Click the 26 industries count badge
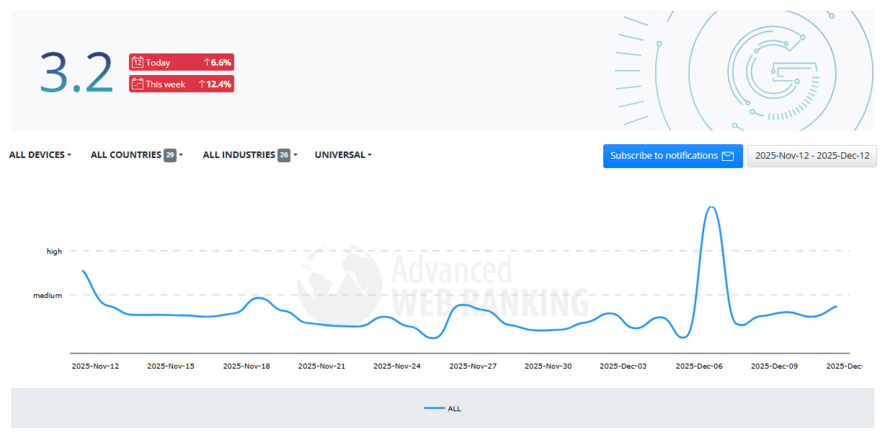This screenshot has height=435, width=880. [284, 155]
